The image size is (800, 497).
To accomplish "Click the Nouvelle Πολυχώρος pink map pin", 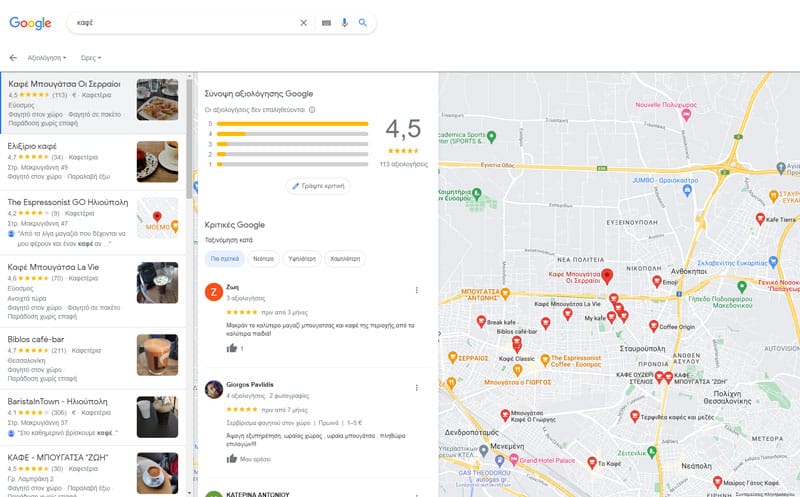I will coord(686,115).
